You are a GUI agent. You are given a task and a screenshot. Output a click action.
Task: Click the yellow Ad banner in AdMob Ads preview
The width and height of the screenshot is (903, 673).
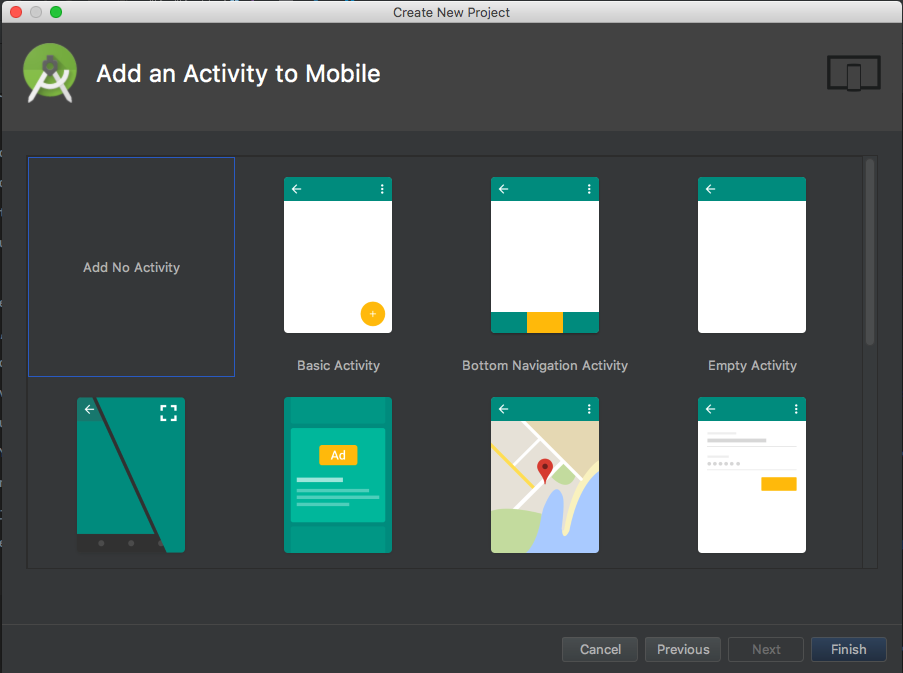(337, 455)
